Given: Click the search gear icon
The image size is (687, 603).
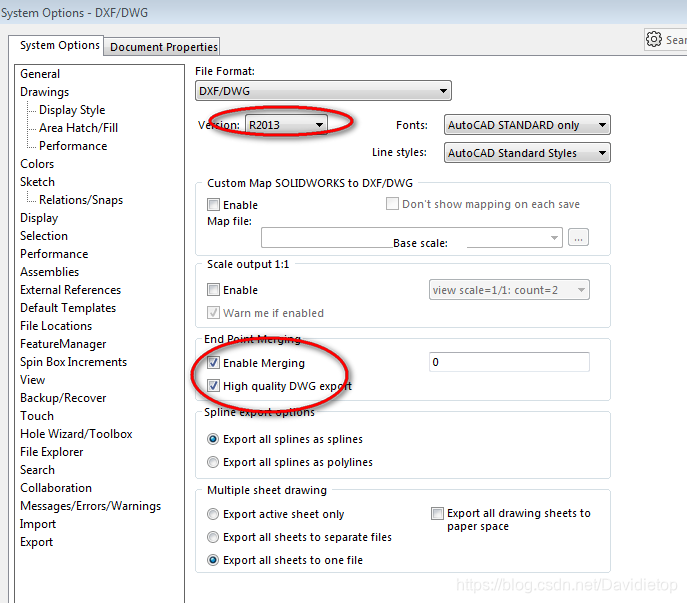Looking at the screenshot, I should [x=654, y=39].
